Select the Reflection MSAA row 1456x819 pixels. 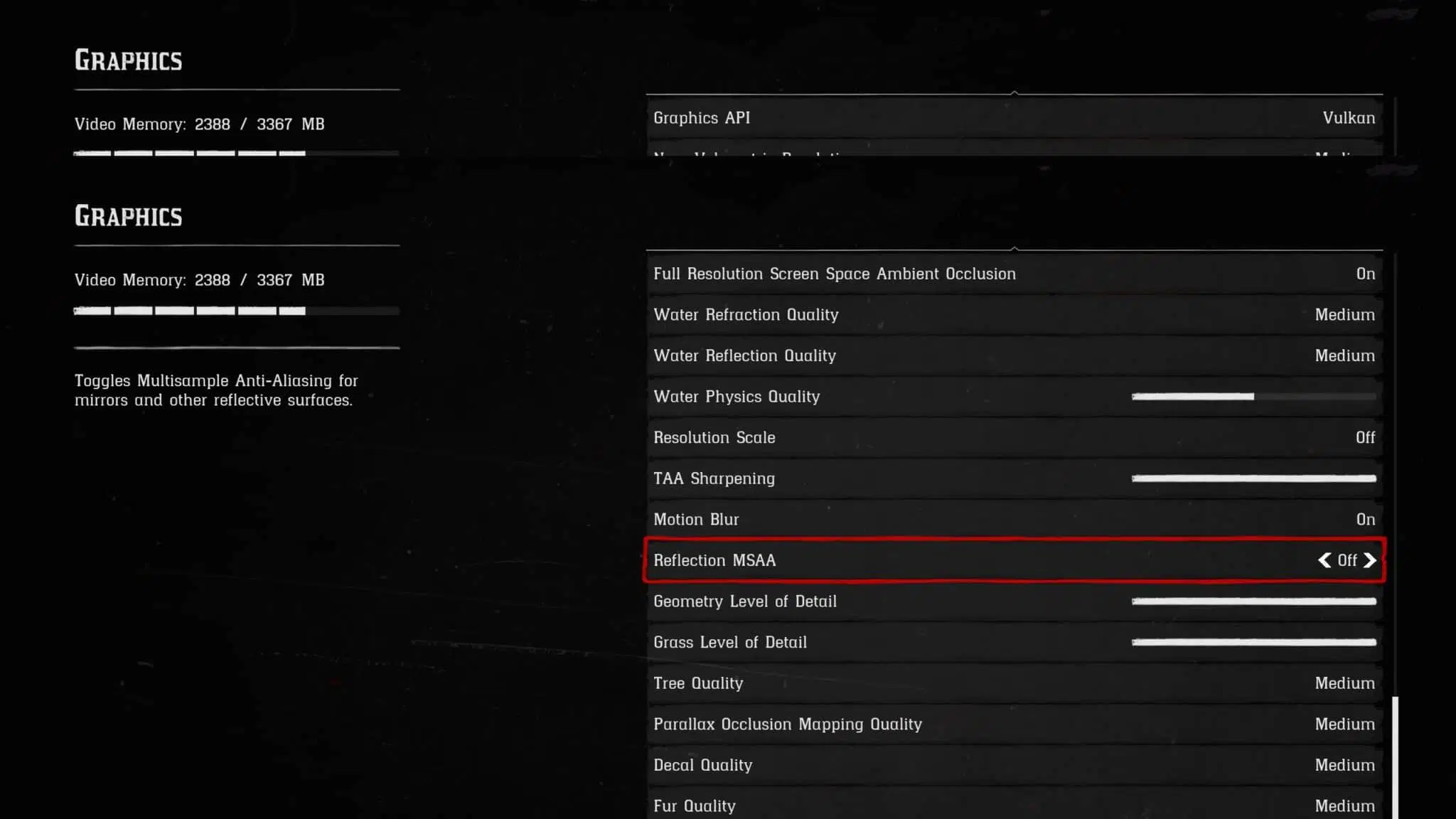[1015, 560]
